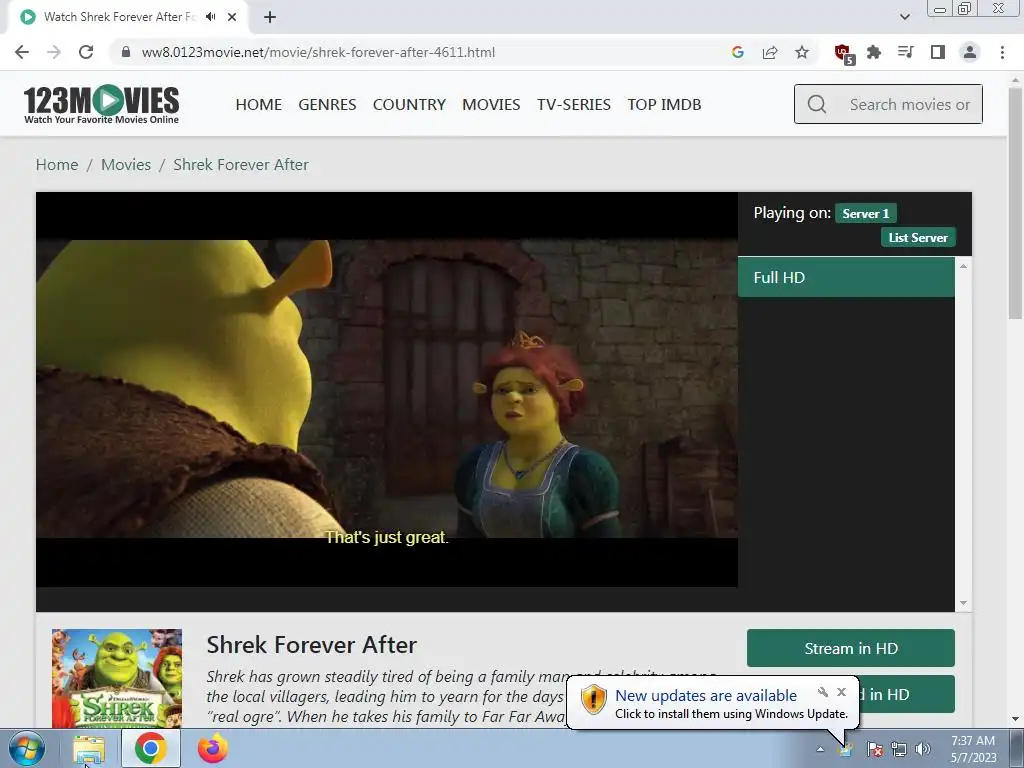Viewport: 1024px width, 768px height.
Task: Click the browser forward arrow
Action: (x=54, y=52)
